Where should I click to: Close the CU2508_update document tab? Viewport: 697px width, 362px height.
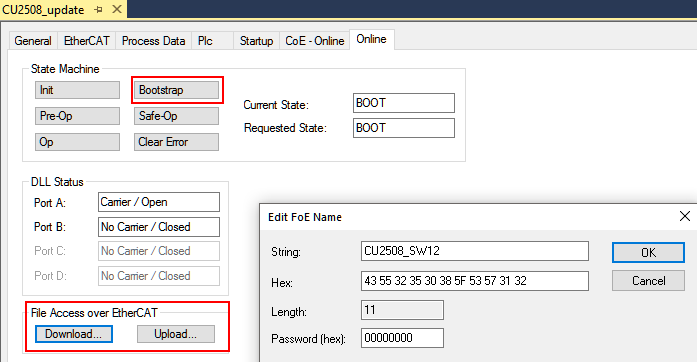[x=117, y=9]
